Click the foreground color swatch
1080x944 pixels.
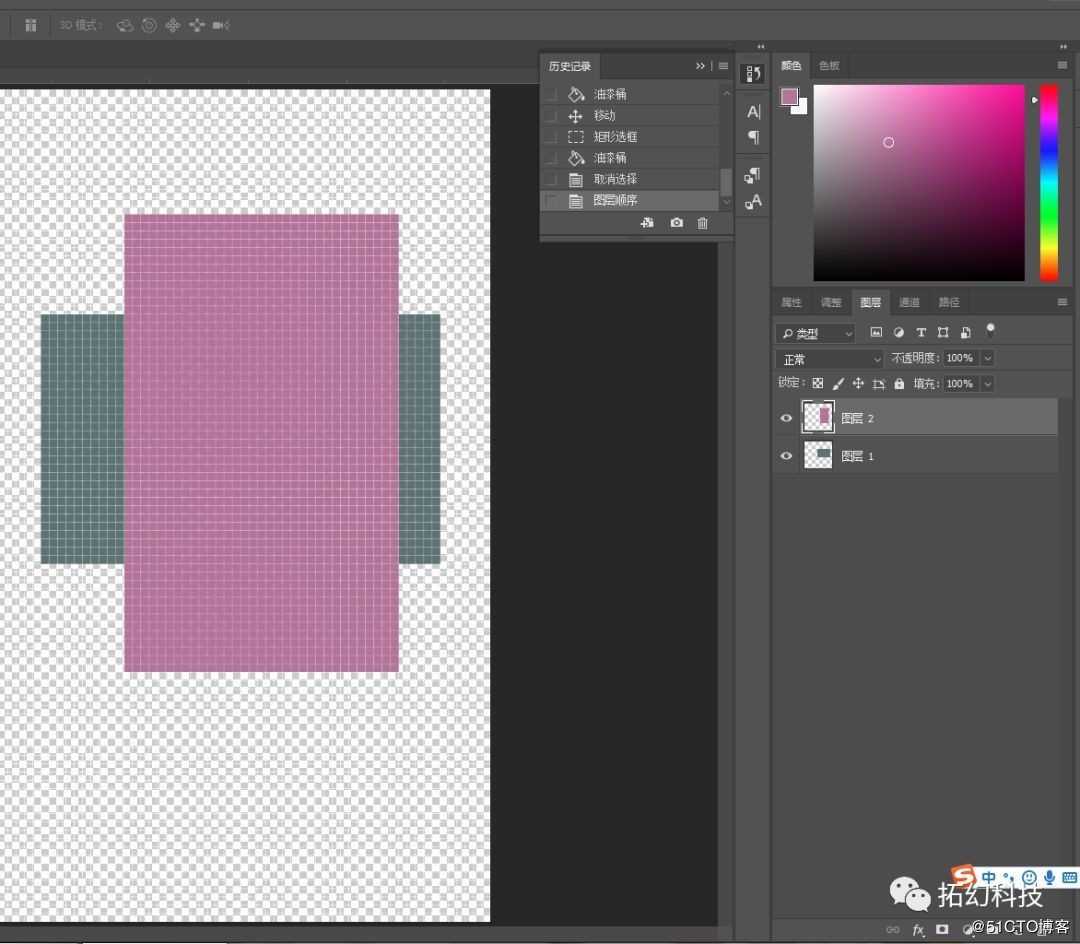(790, 96)
